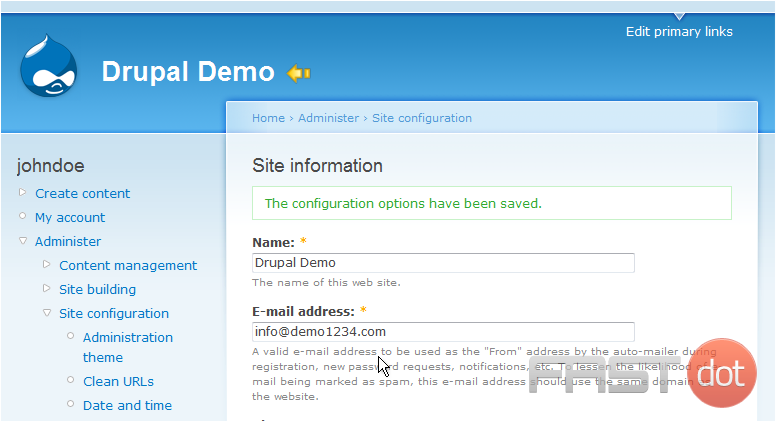Screen dimensions: 776x422
Task: Click the Administration theme bullet icon
Action: coord(70,336)
